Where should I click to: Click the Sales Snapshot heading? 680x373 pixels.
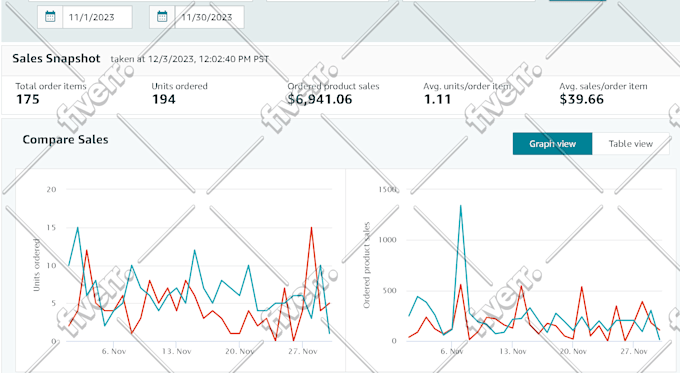[x=56, y=59]
